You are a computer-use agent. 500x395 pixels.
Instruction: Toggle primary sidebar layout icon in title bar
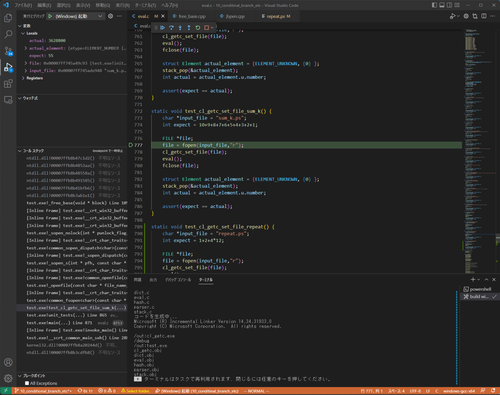click(x=434, y=5)
